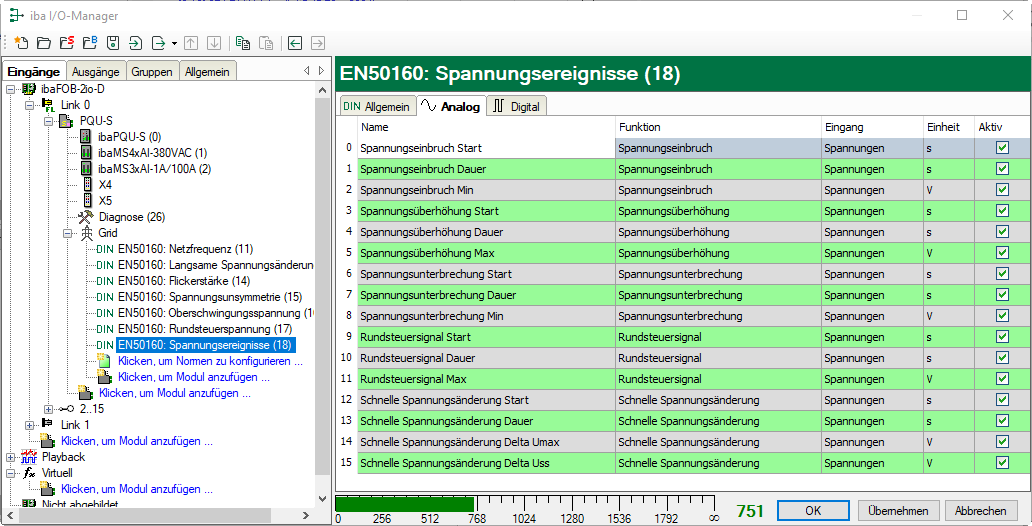Uncheck Aktiv for Spannungseinbruch Start
This screenshot has height=526, width=1032.
(1002, 148)
